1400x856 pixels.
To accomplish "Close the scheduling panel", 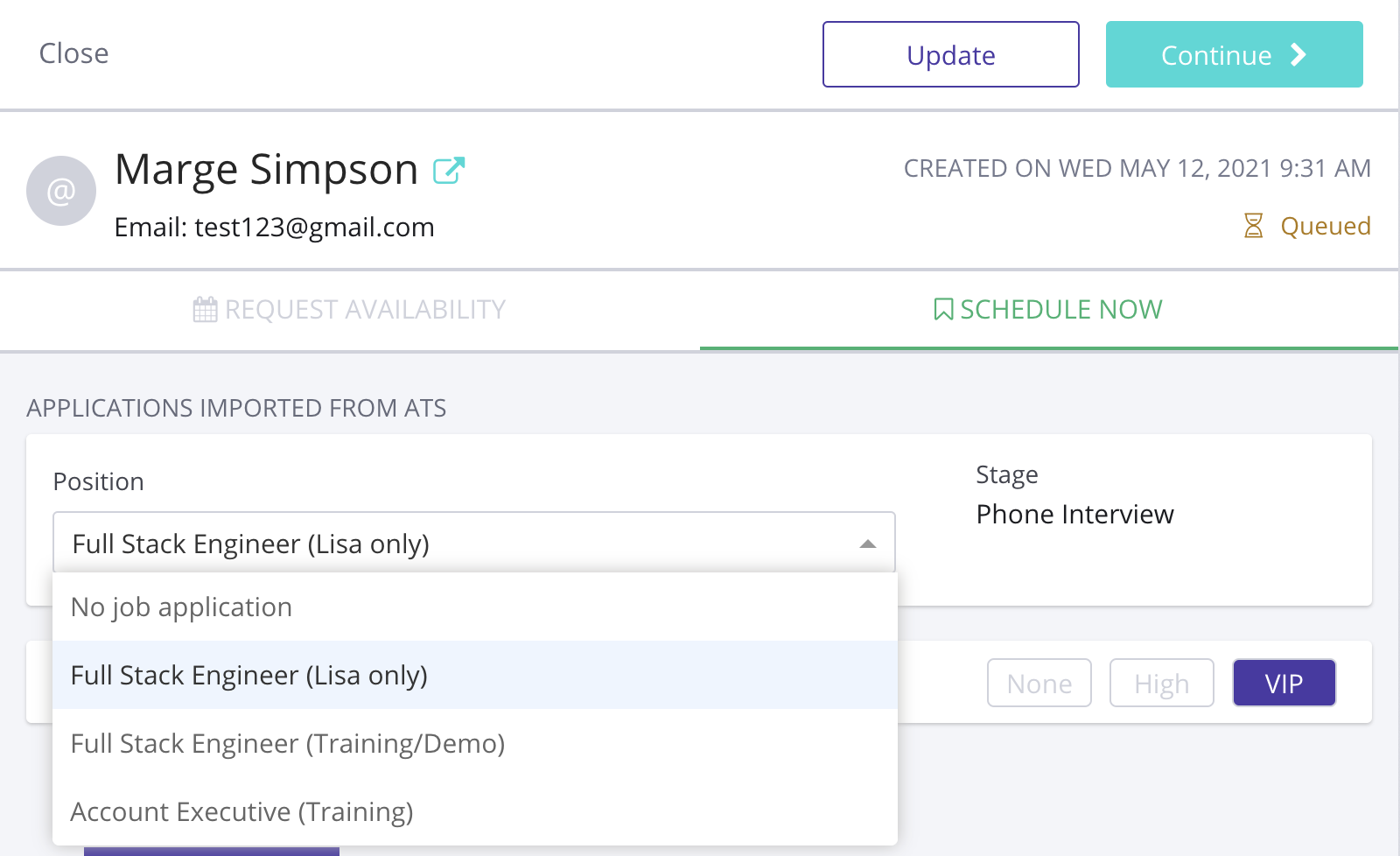I will (74, 53).
